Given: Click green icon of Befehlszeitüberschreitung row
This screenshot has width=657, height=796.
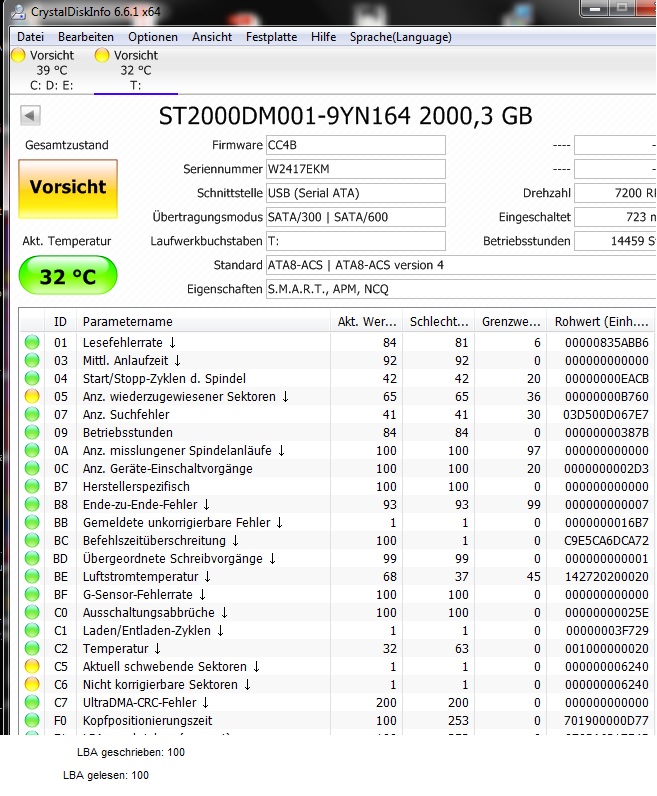Looking at the screenshot, I should [x=32, y=541].
